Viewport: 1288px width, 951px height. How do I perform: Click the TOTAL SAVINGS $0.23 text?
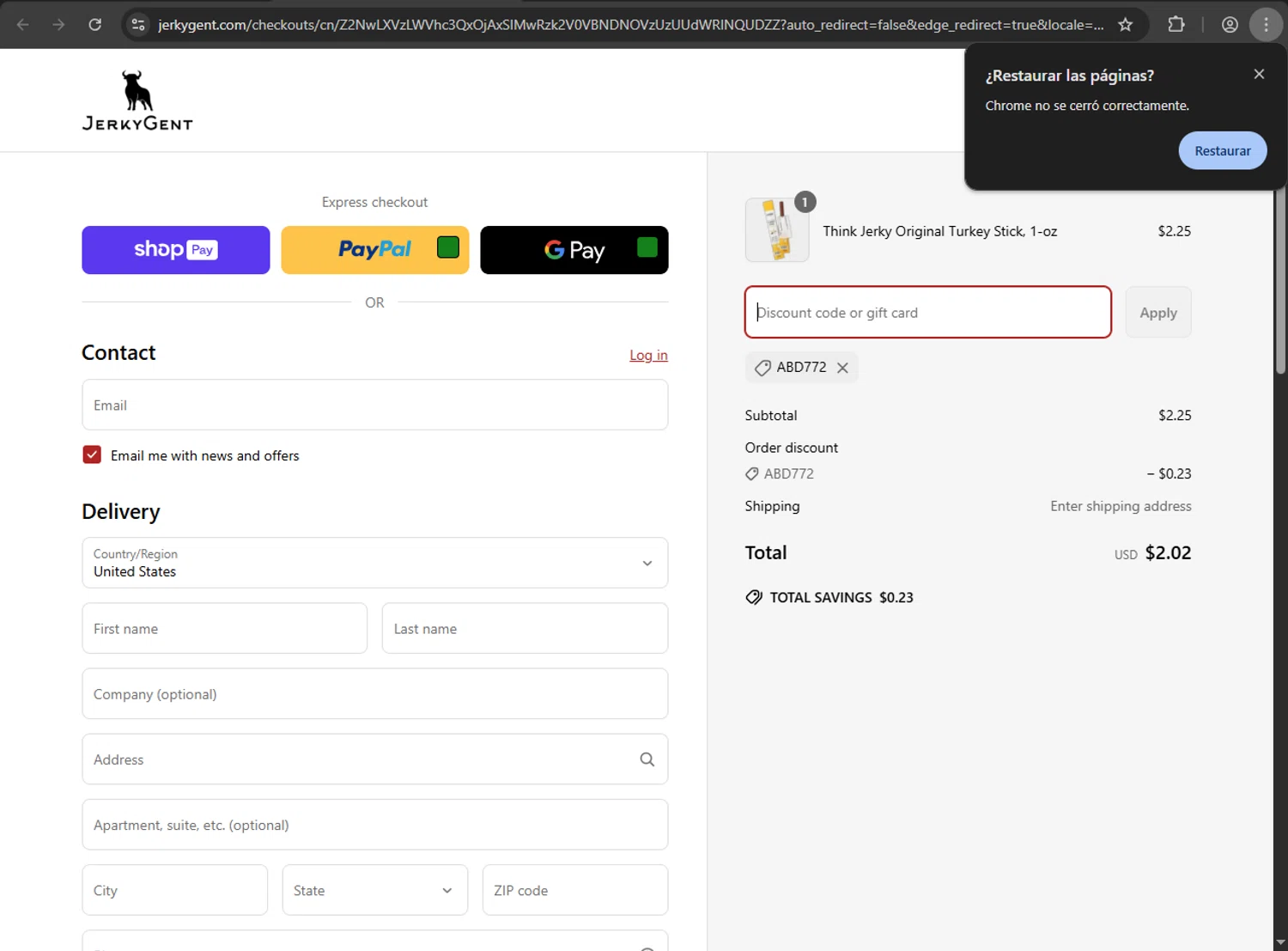click(841, 597)
